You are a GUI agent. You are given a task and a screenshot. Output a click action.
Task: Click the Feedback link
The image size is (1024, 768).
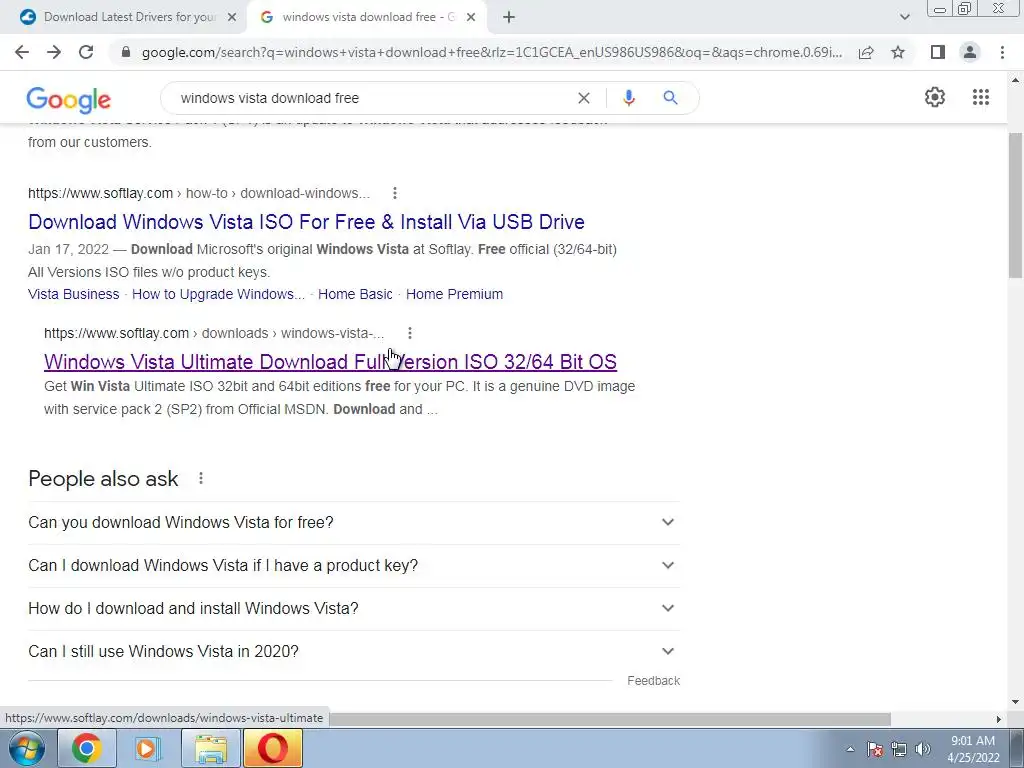pyautogui.click(x=653, y=681)
